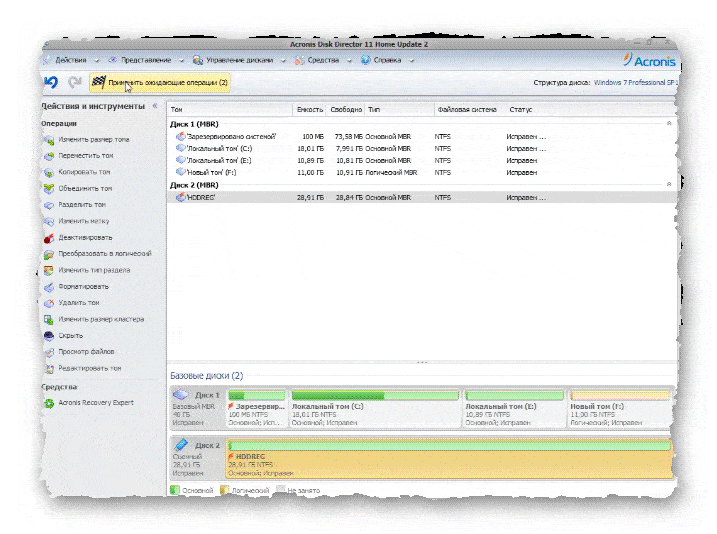
Task: Click the Разделить том icon
Action: click(x=49, y=205)
